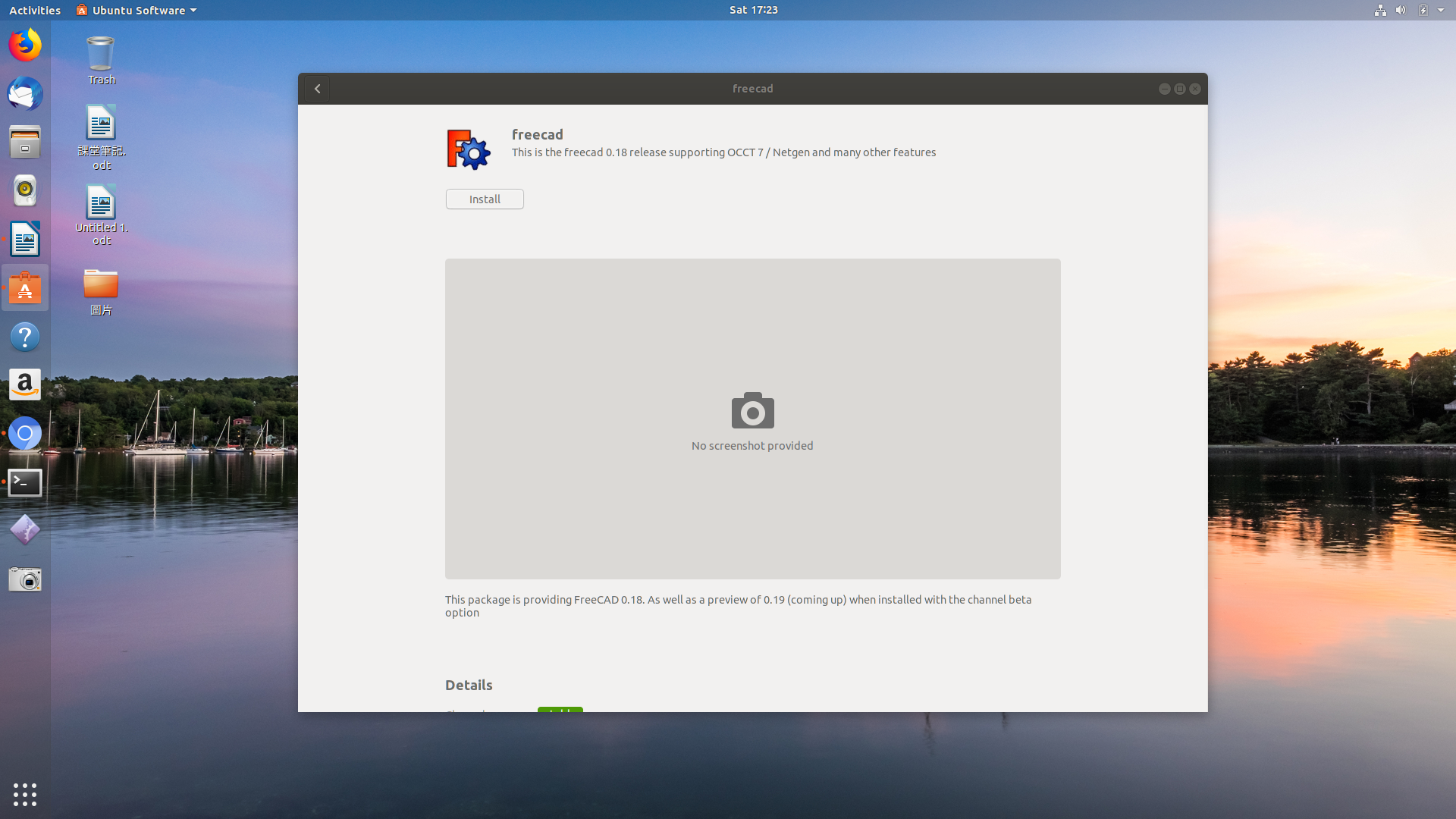The height and width of the screenshot is (819, 1456).
Task: Click the OCCT 7 / Netgen summary line
Action: point(723,152)
